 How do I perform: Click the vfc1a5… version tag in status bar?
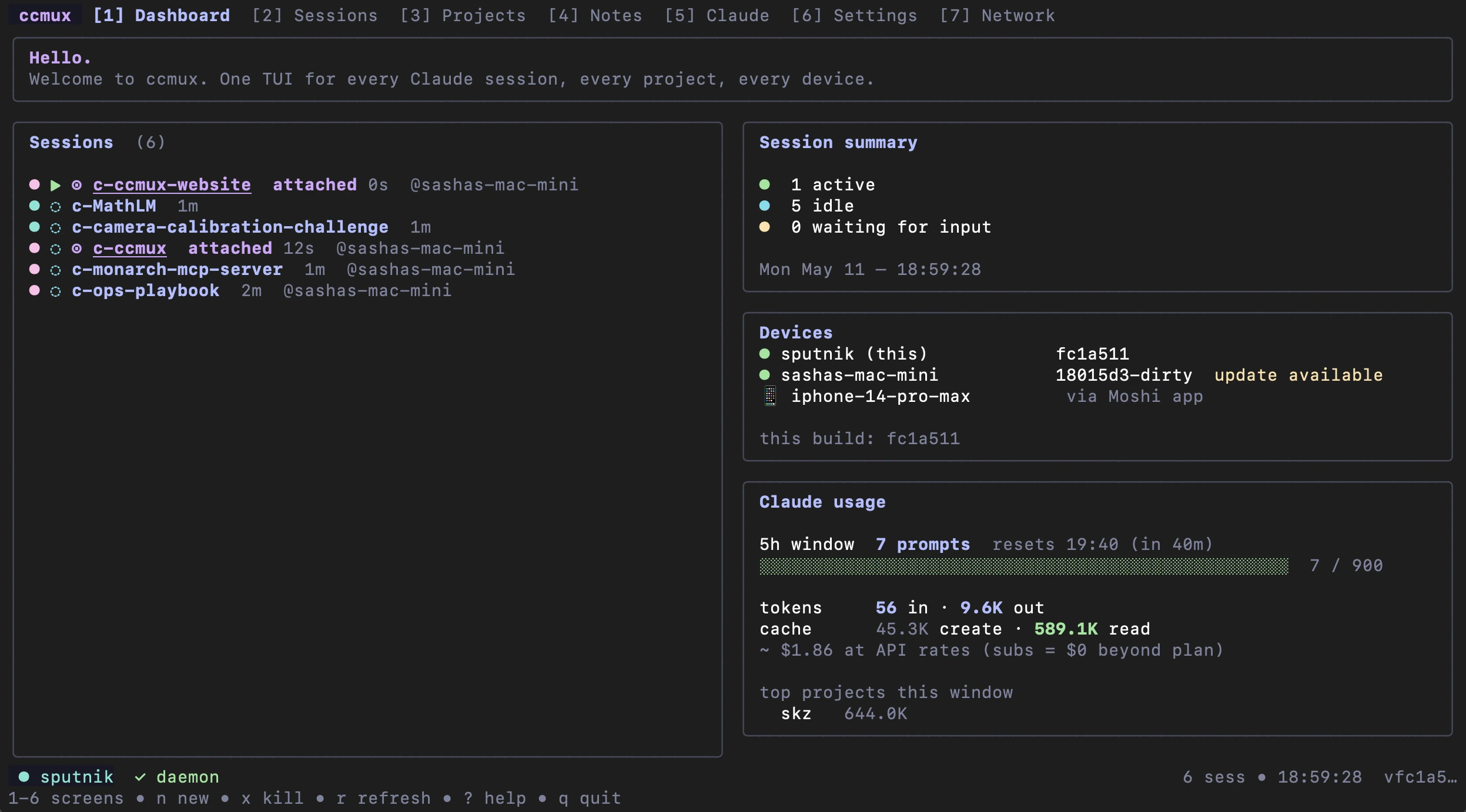(1421, 777)
